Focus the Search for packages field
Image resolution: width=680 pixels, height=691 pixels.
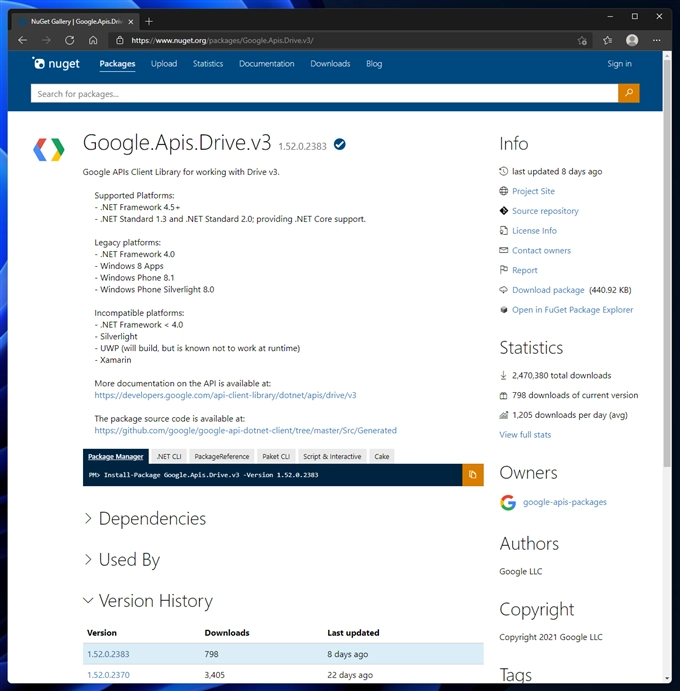point(324,93)
